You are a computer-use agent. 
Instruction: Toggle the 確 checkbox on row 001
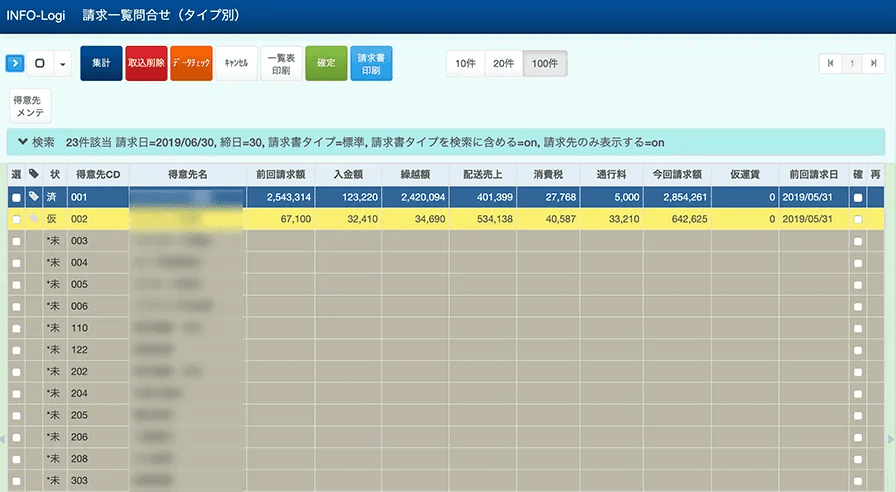pyautogui.click(x=857, y=198)
